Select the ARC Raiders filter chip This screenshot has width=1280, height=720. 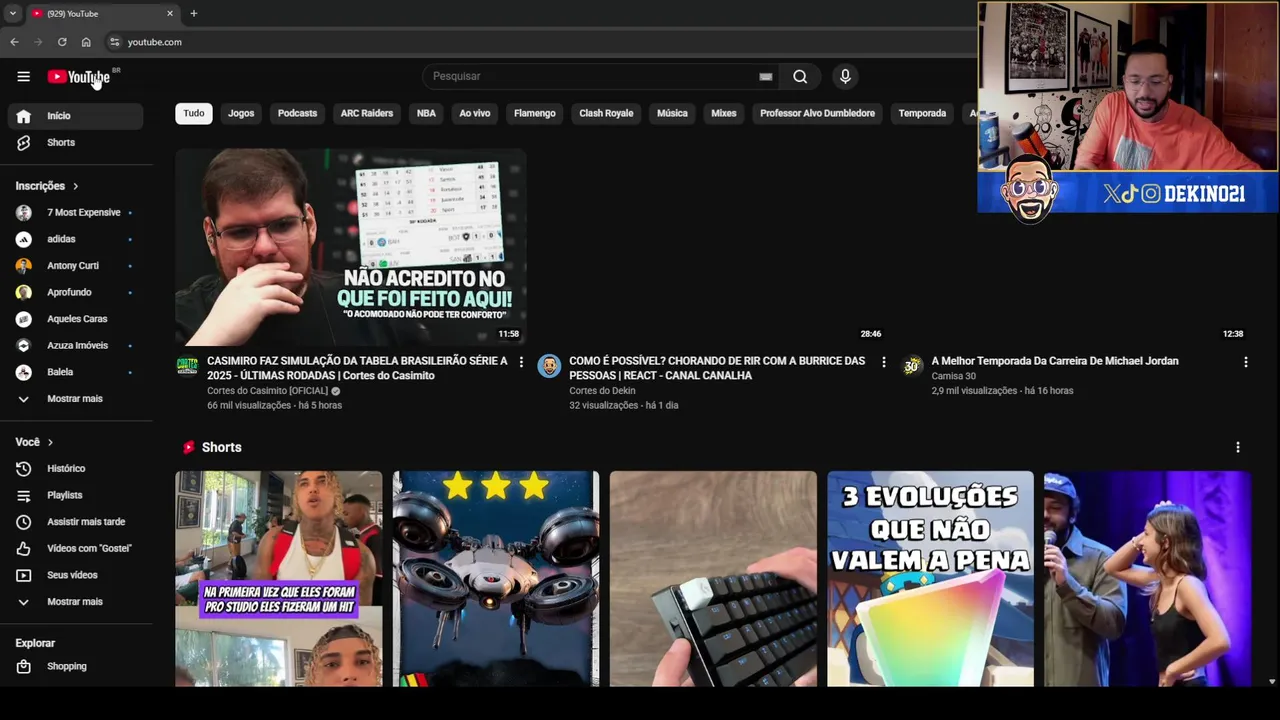pos(367,113)
